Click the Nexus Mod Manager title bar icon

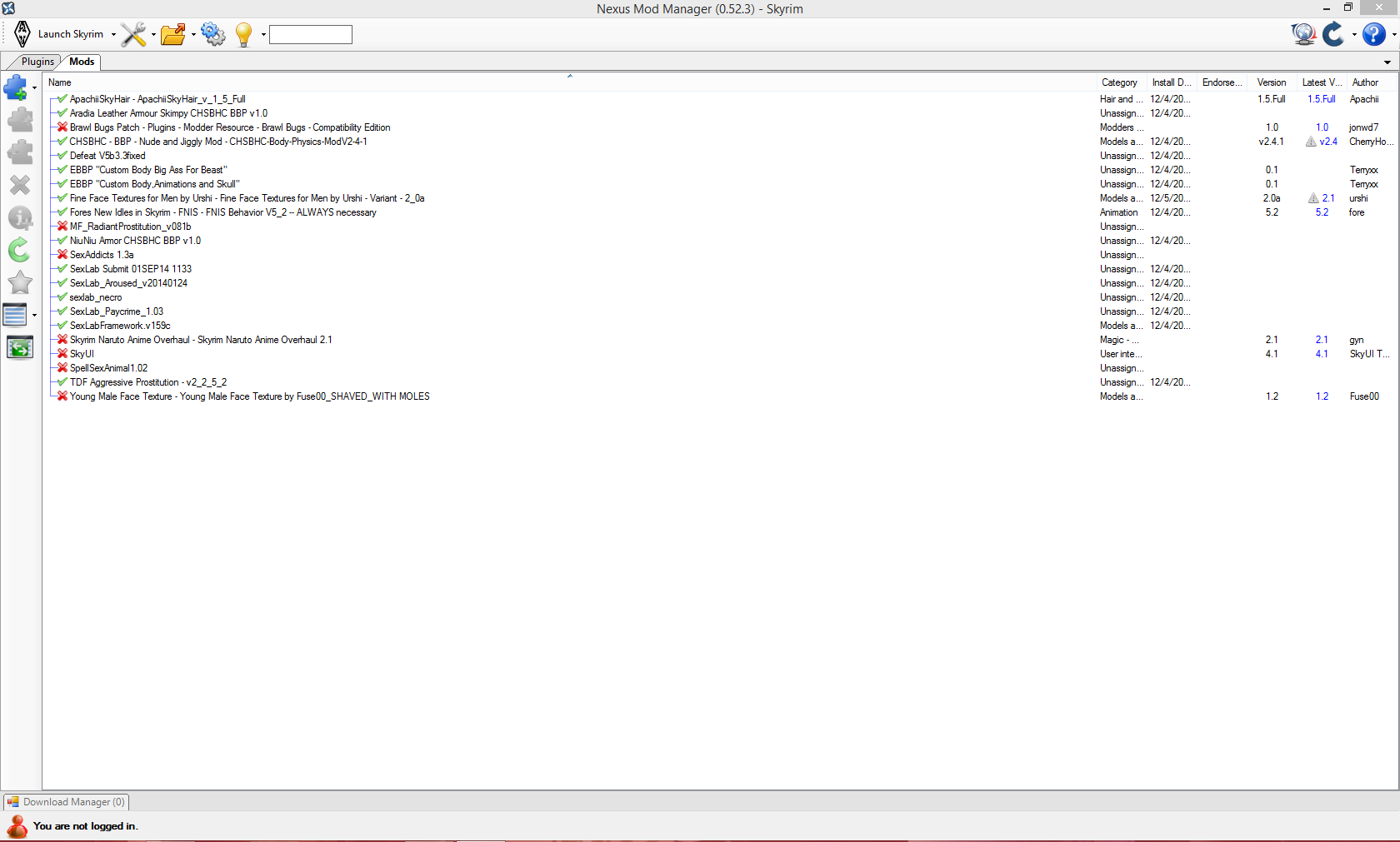(8, 8)
